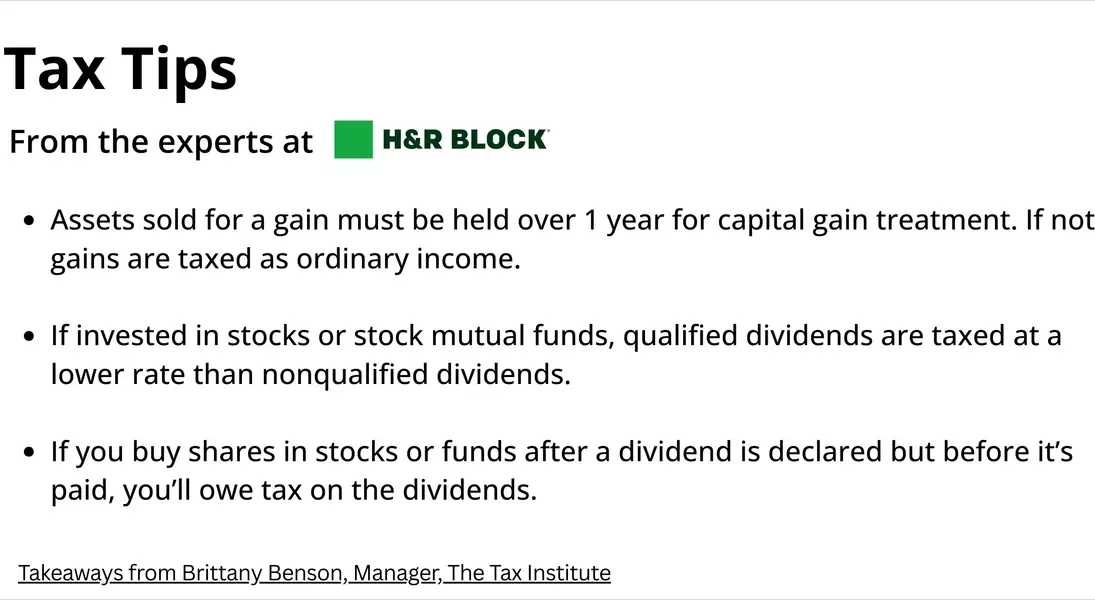Image resolution: width=1095 pixels, height=600 pixels.
Task: Click the line starting "If invested in stocks"
Action: point(555,336)
